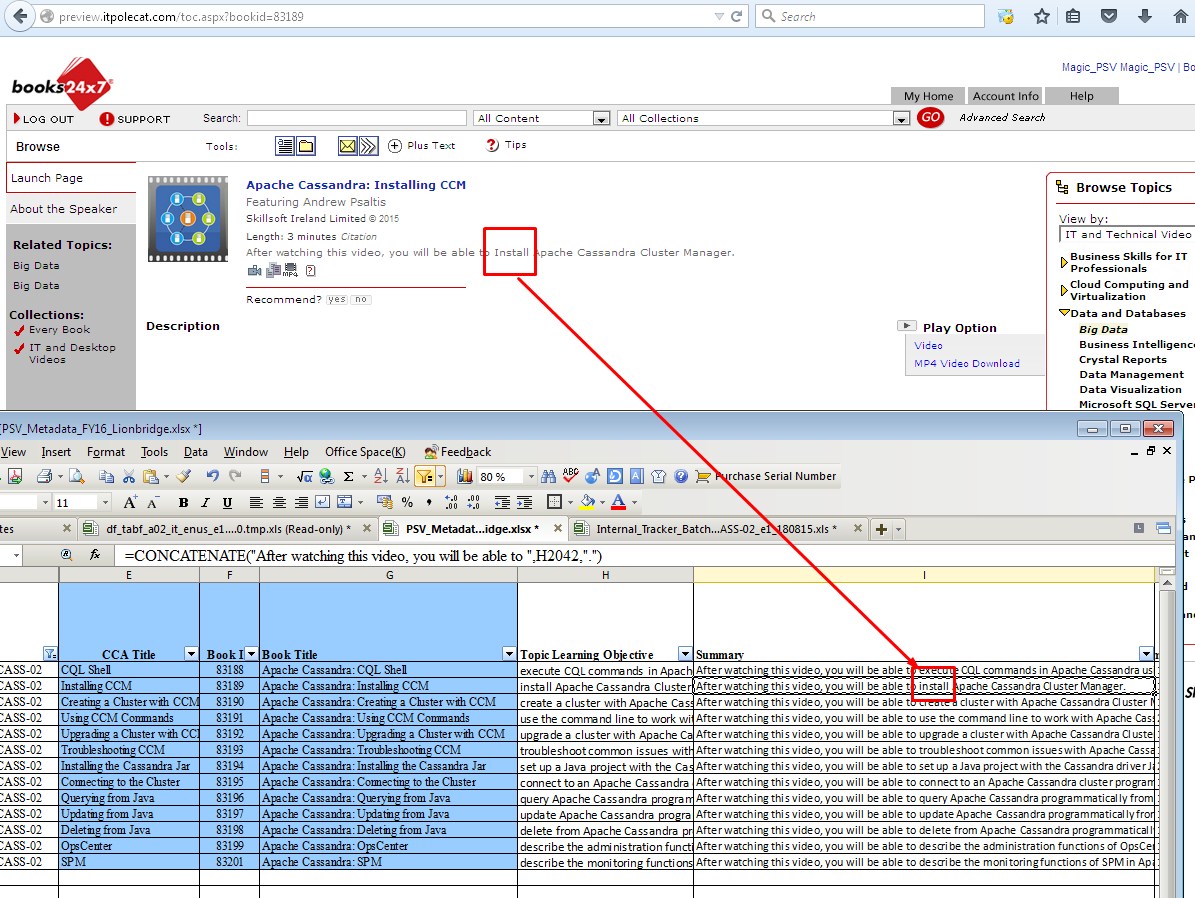Image resolution: width=1195 pixels, height=898 pixels.
Task: Click the Merge cells toolbar icon
Action: [x=344, y=502]
